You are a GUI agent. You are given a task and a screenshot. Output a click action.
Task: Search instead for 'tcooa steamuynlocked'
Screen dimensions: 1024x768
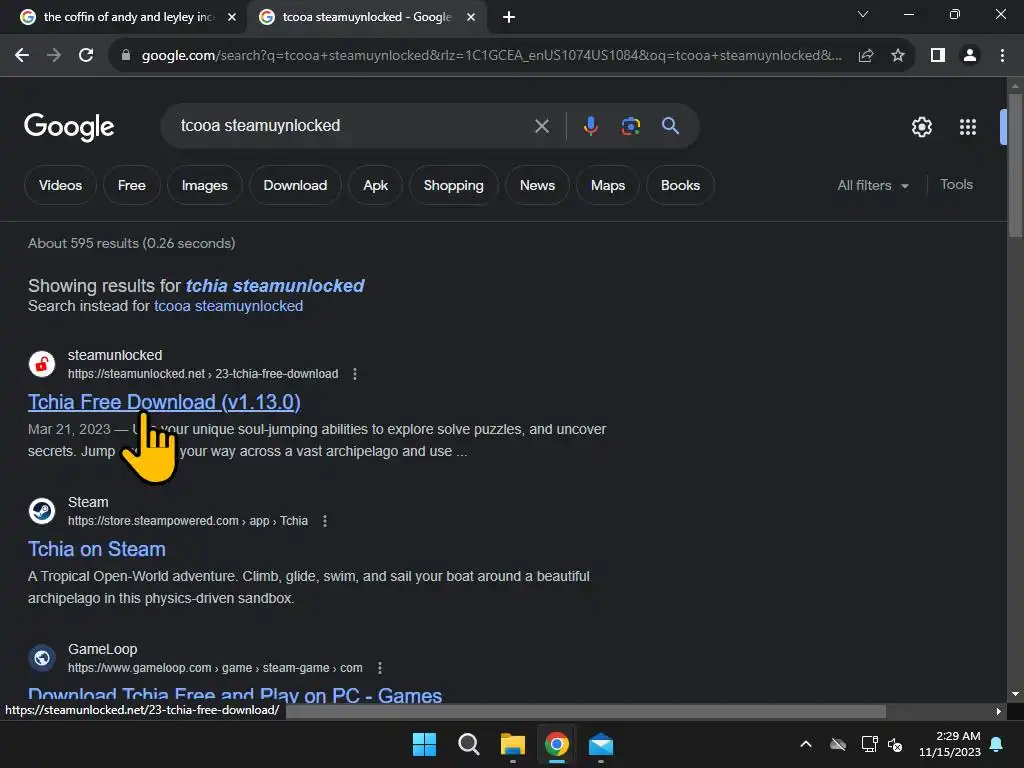(x=229, y=306)
